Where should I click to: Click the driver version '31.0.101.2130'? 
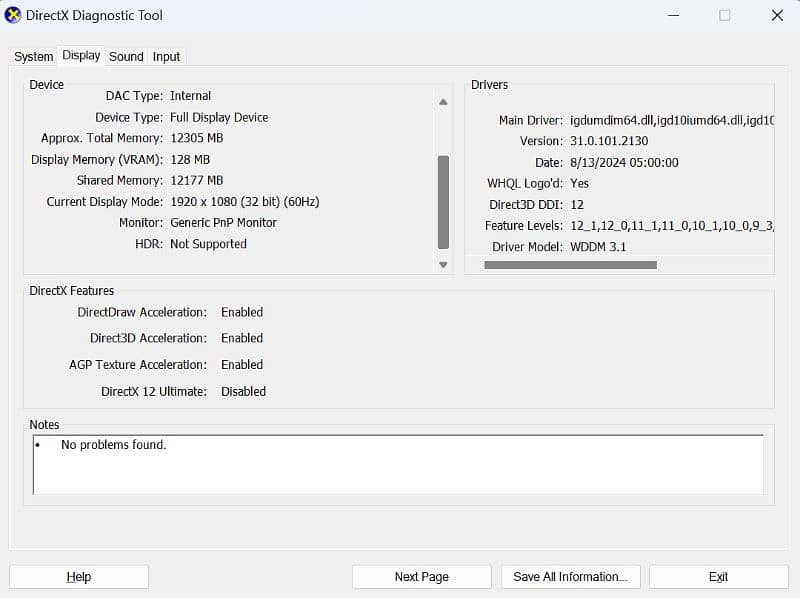(609, 141)
